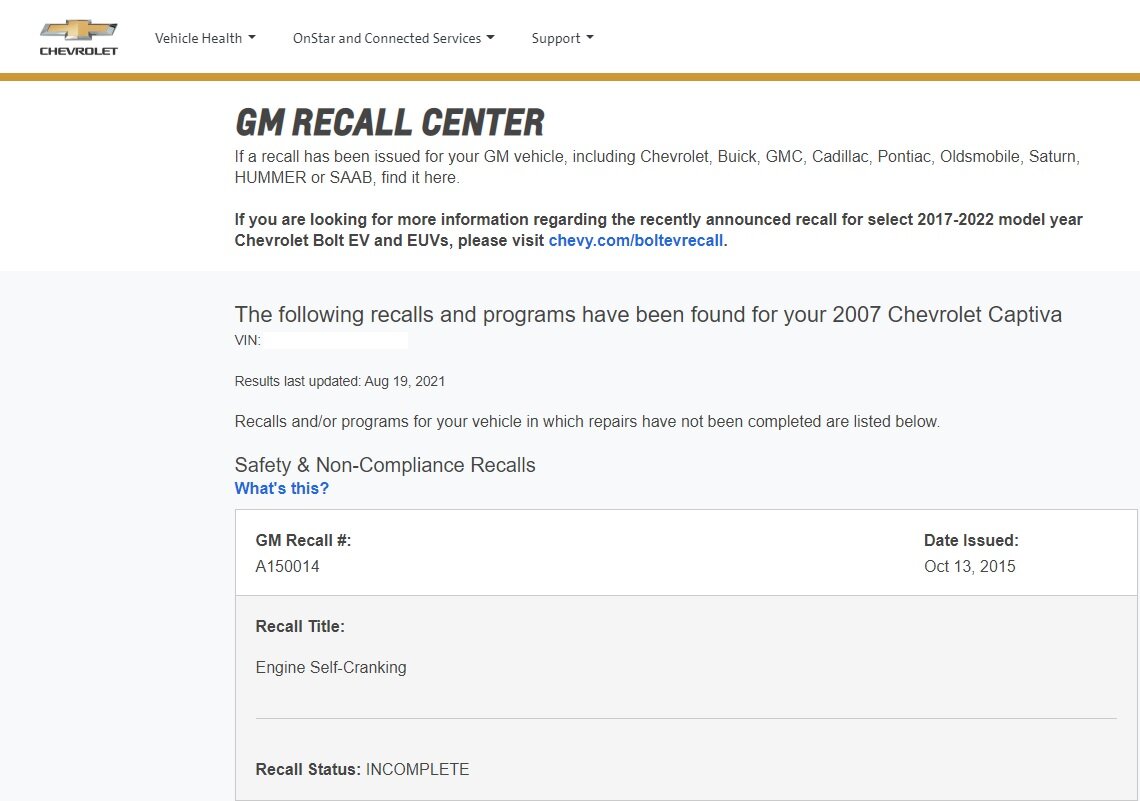Click the Chevrolet bowtie logo
This screenshot has height=801, width=1140.
click(x=78, y=30)
